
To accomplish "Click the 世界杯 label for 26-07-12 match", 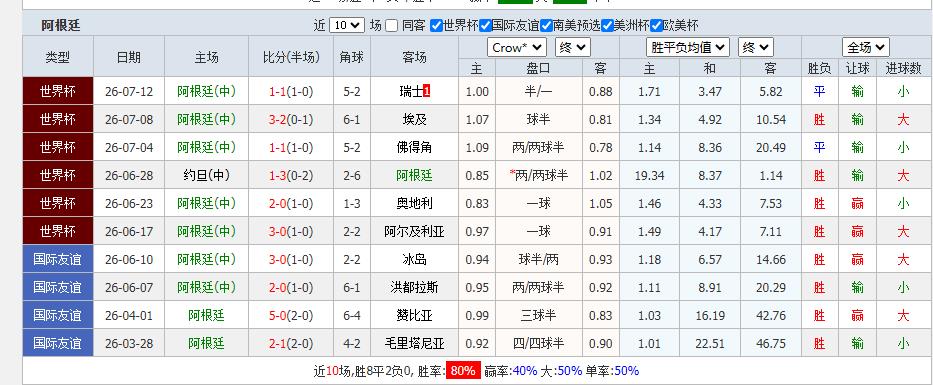I will click(x=58, y=92).
